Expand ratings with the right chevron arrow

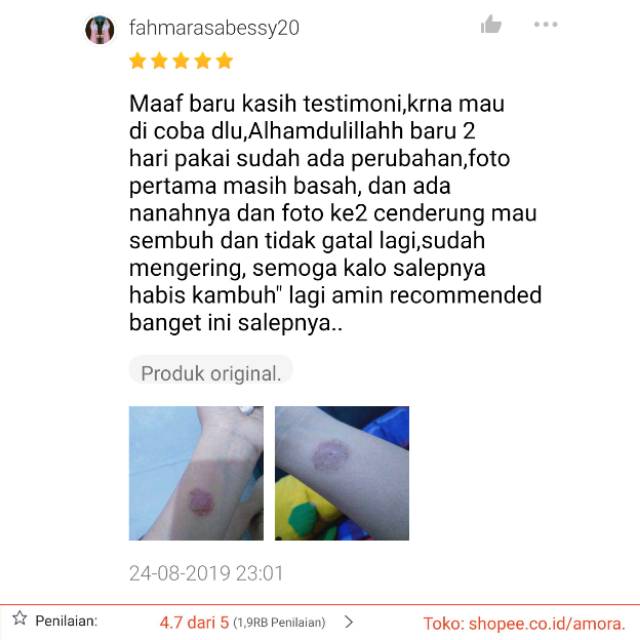tap(349, 622)
